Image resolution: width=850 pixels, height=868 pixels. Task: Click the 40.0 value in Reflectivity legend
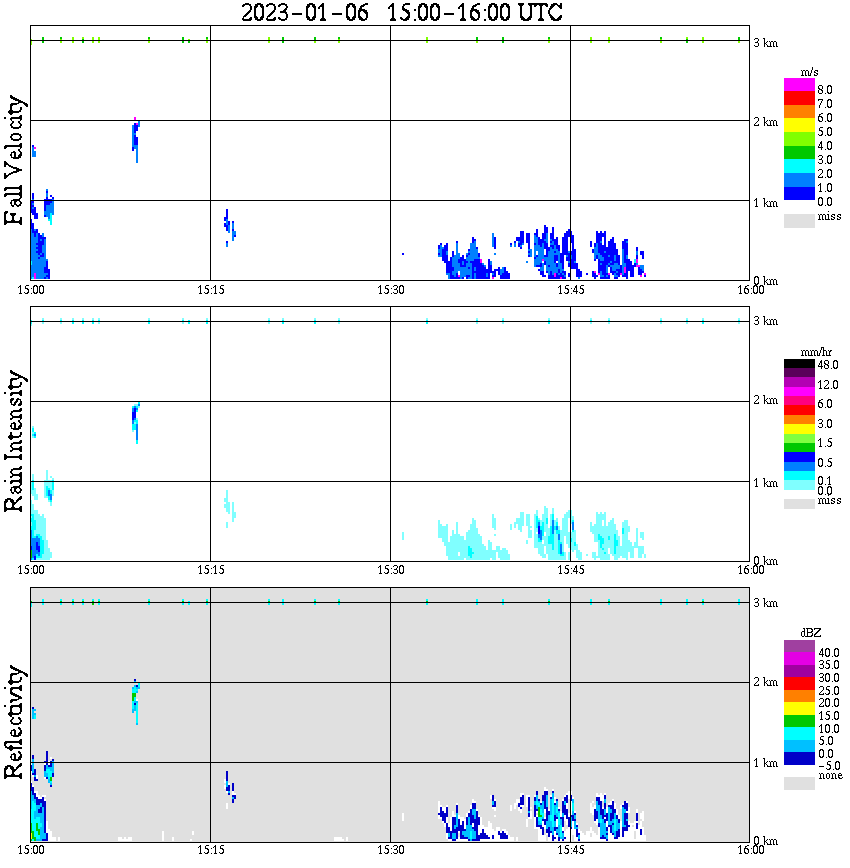tap(828, 653)
